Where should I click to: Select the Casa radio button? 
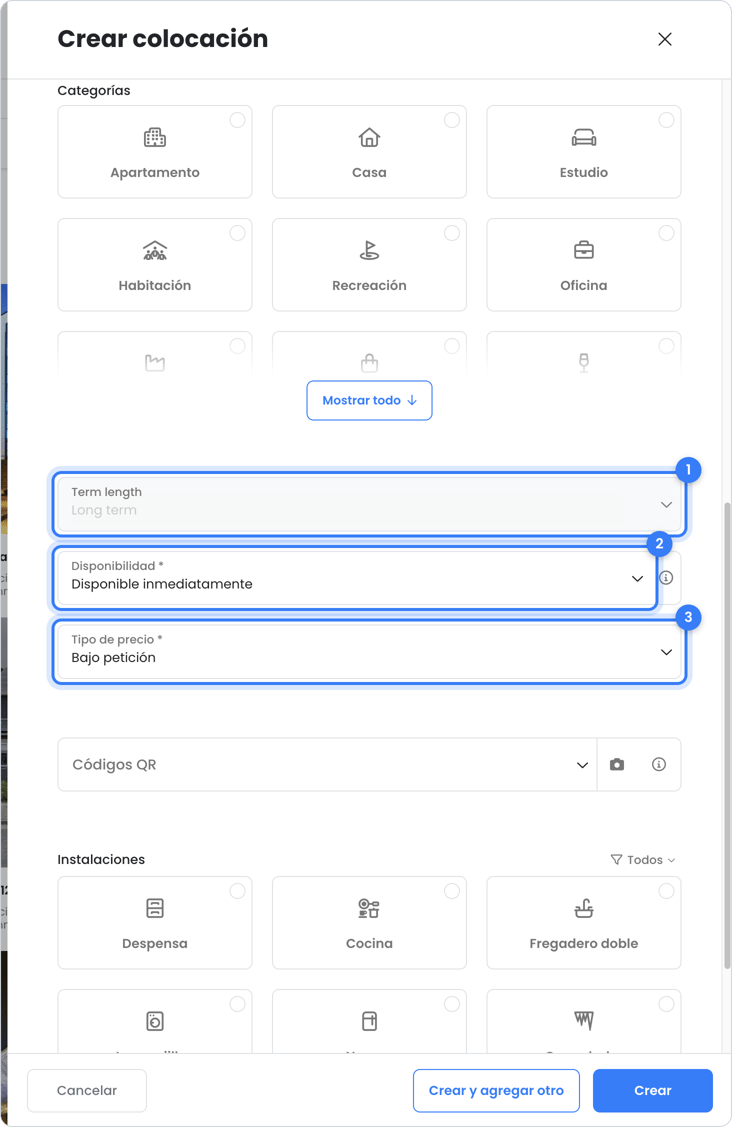pyautogui.click(x=452, y=120)
